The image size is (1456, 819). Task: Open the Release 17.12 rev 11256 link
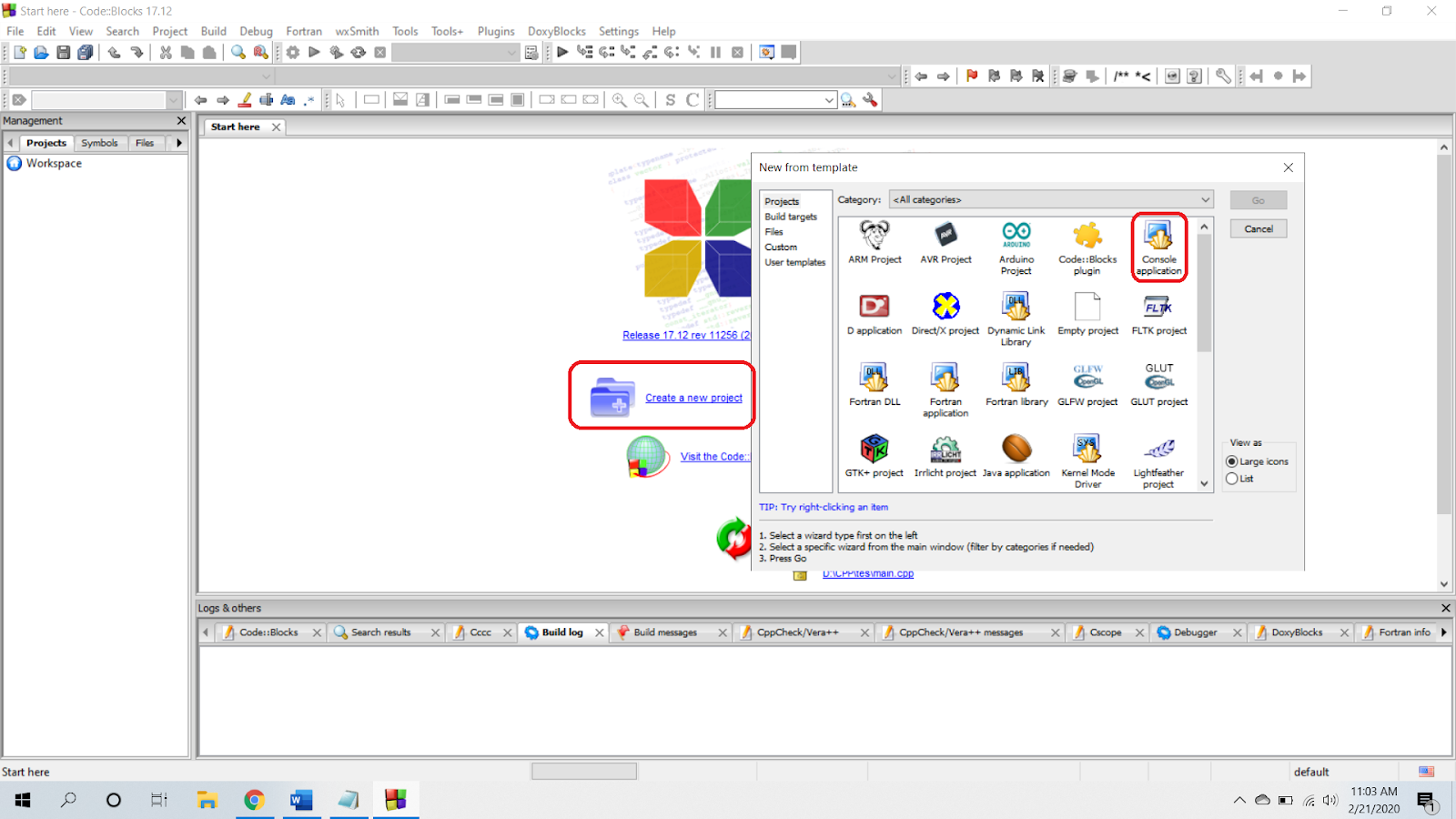686,335
